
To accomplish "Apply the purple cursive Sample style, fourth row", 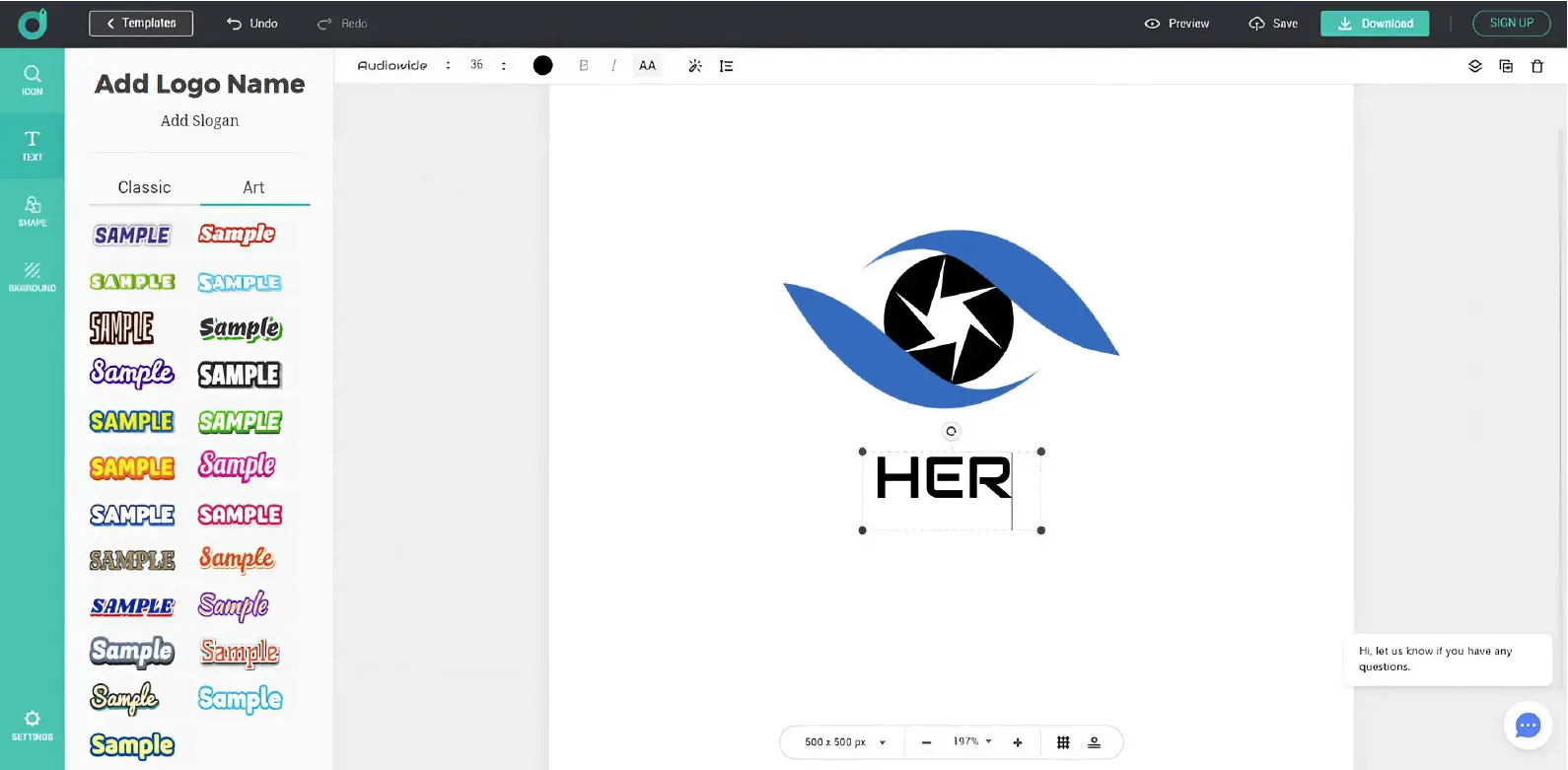I will (131, 373).
